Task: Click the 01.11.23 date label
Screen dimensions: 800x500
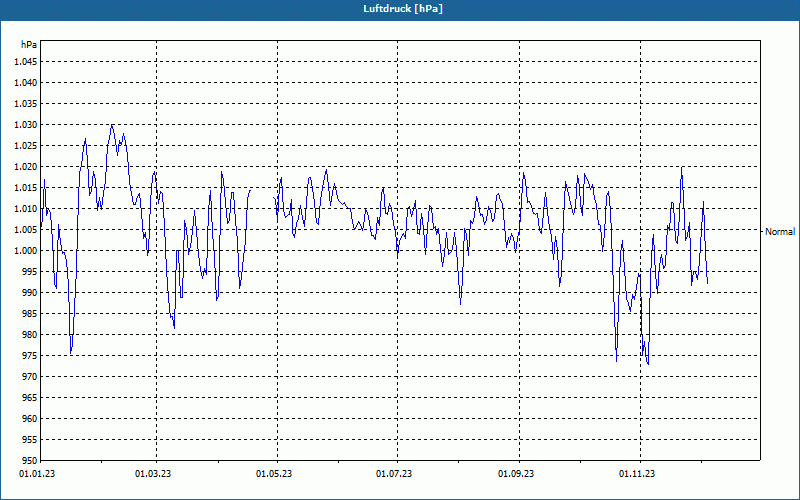Action: pyautogui.click(x=637, y=474)
